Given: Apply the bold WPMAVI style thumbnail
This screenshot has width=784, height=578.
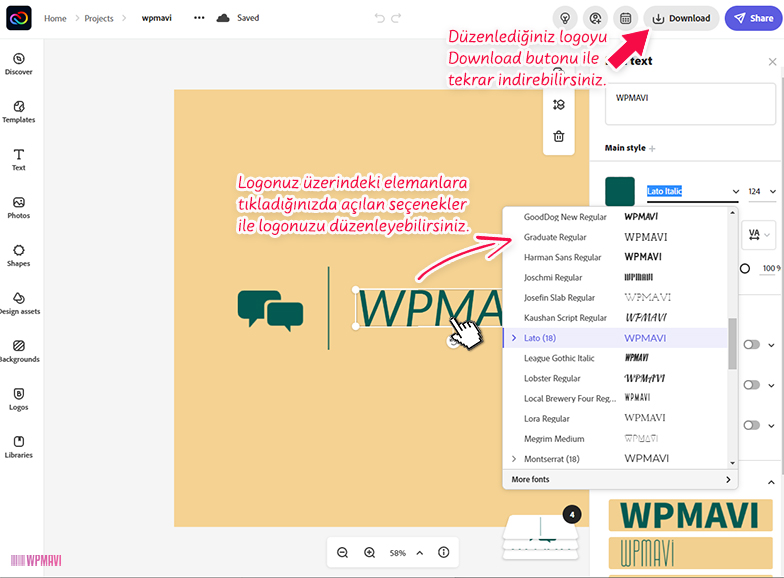Looking at the screenshot, I should click(690, 516).
